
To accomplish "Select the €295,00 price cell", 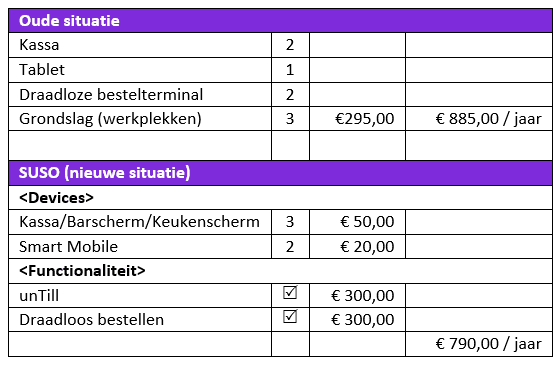I will pyautogui.click(x=358, y=119).
